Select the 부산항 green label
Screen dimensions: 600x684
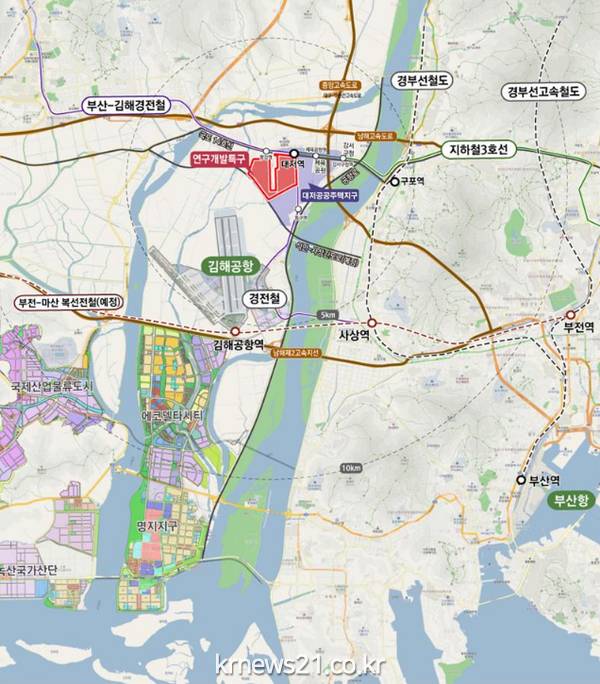[x=571, y=500]
